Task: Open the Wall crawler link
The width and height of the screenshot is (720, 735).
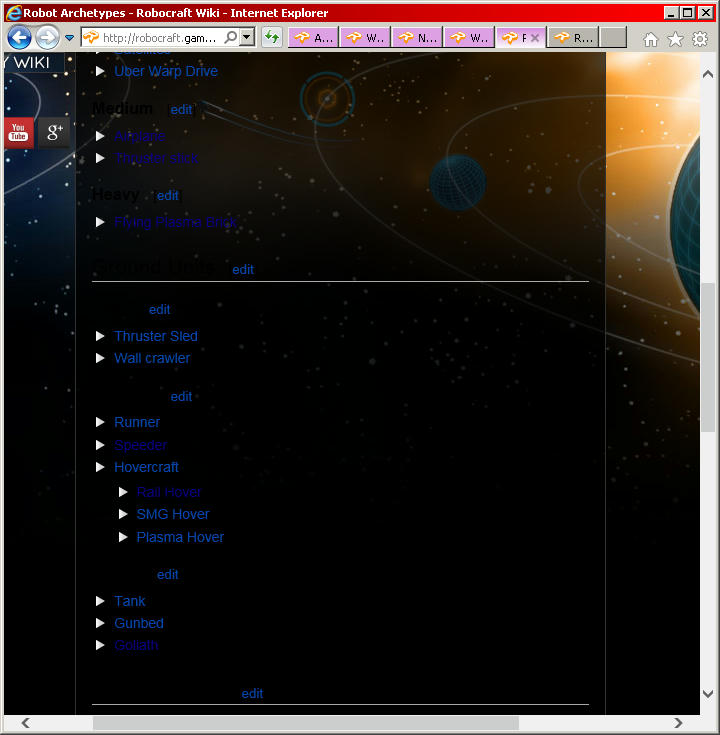Action: coord(152,358)
